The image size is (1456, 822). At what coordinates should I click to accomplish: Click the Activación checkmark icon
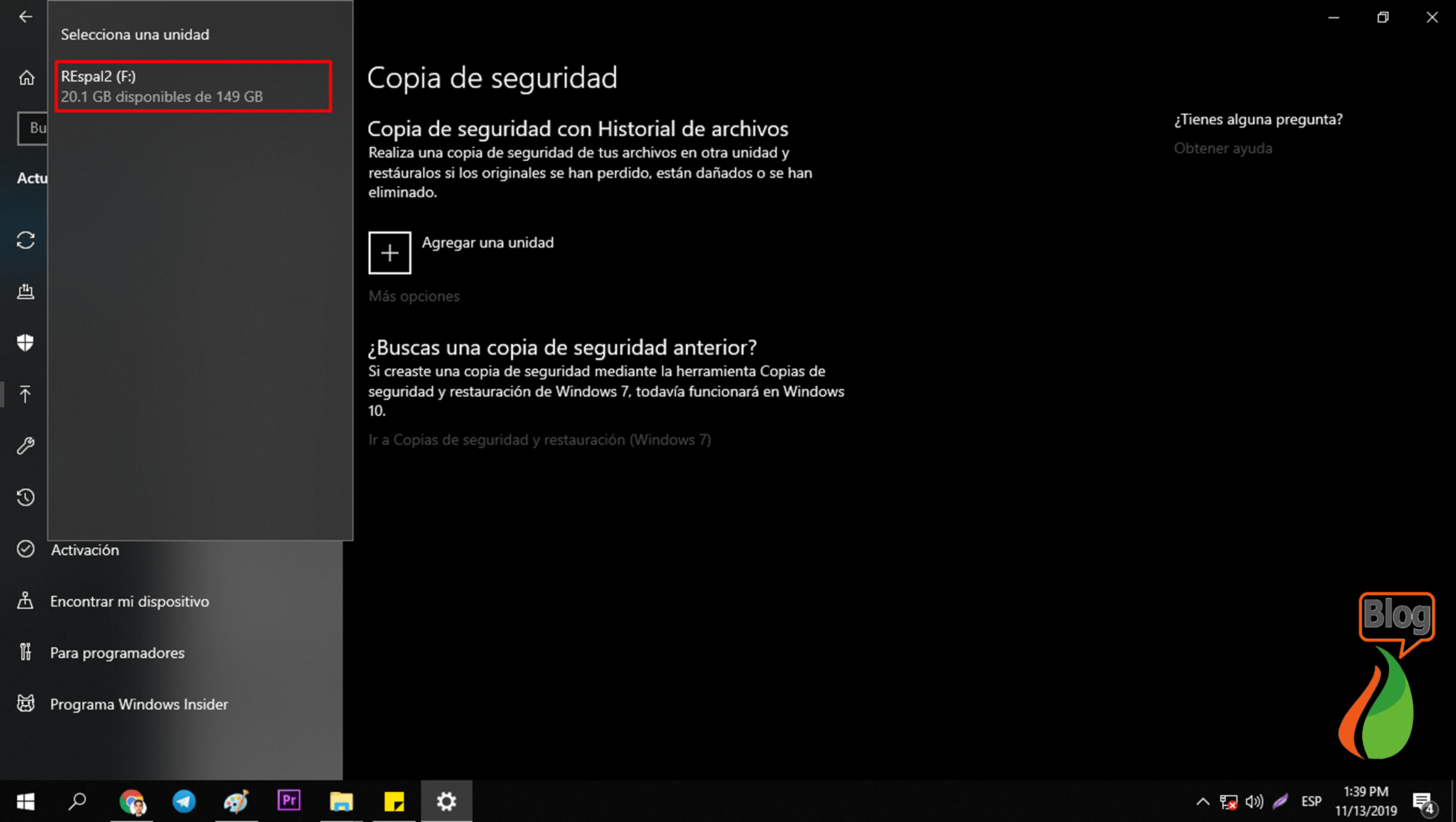[x=26, y=549]
